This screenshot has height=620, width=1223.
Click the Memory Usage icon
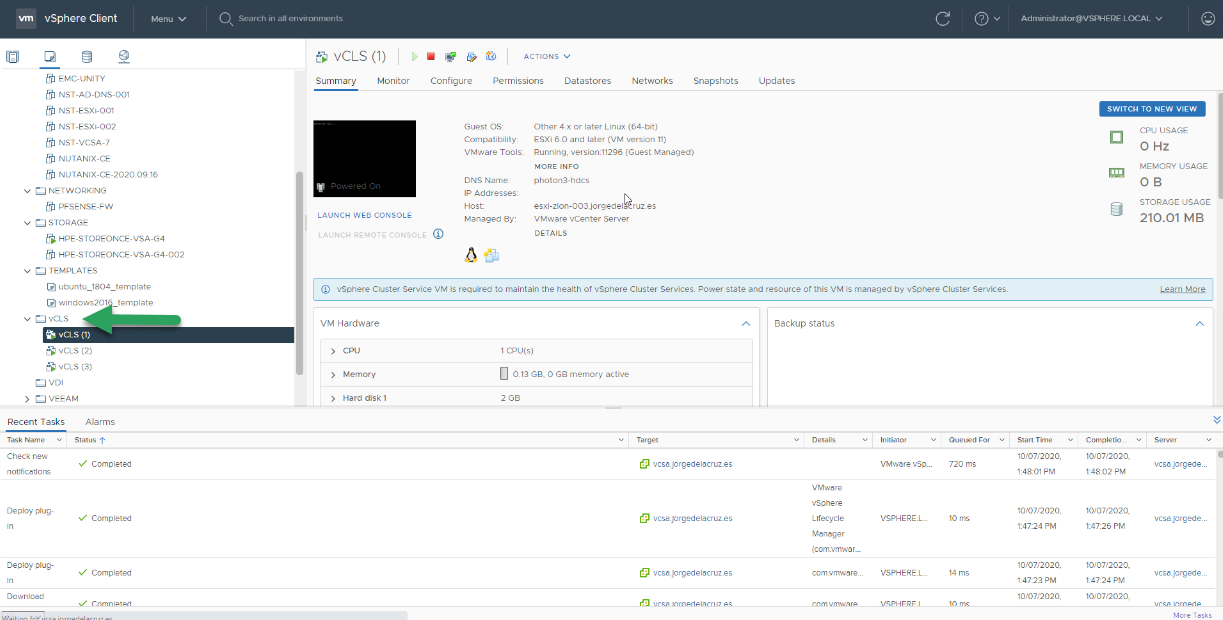click(x=1116, y=173)
